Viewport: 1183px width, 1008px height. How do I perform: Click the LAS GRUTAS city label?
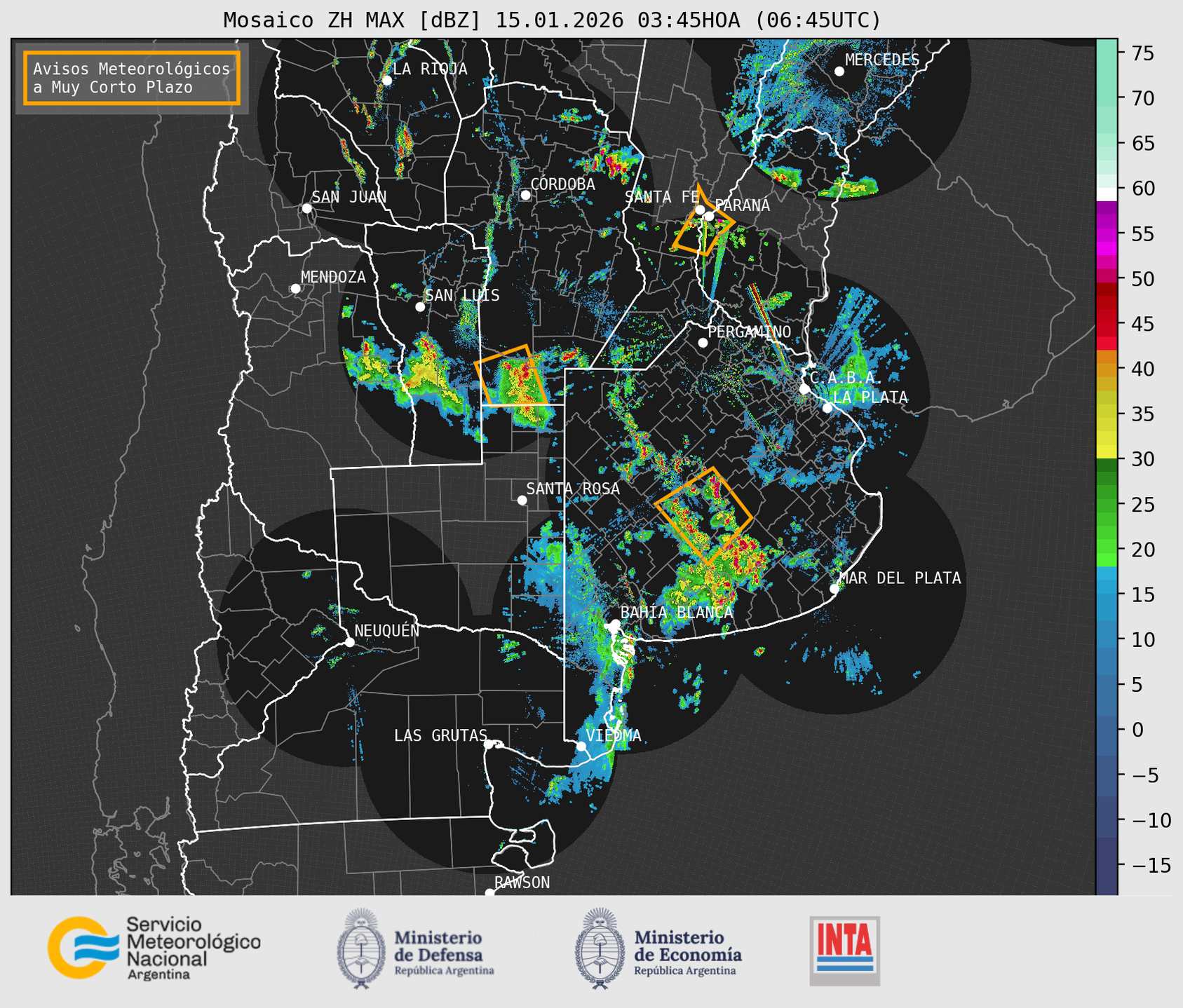(x=440, y=735)
